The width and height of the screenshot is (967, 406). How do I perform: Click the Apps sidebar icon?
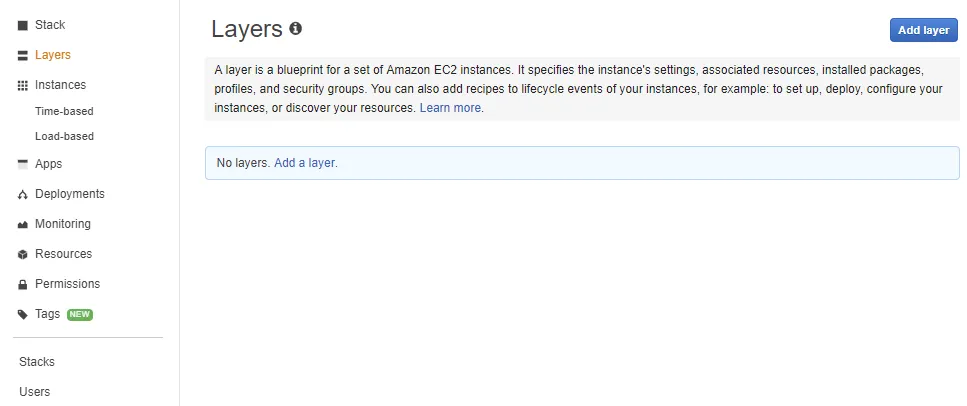23,164
